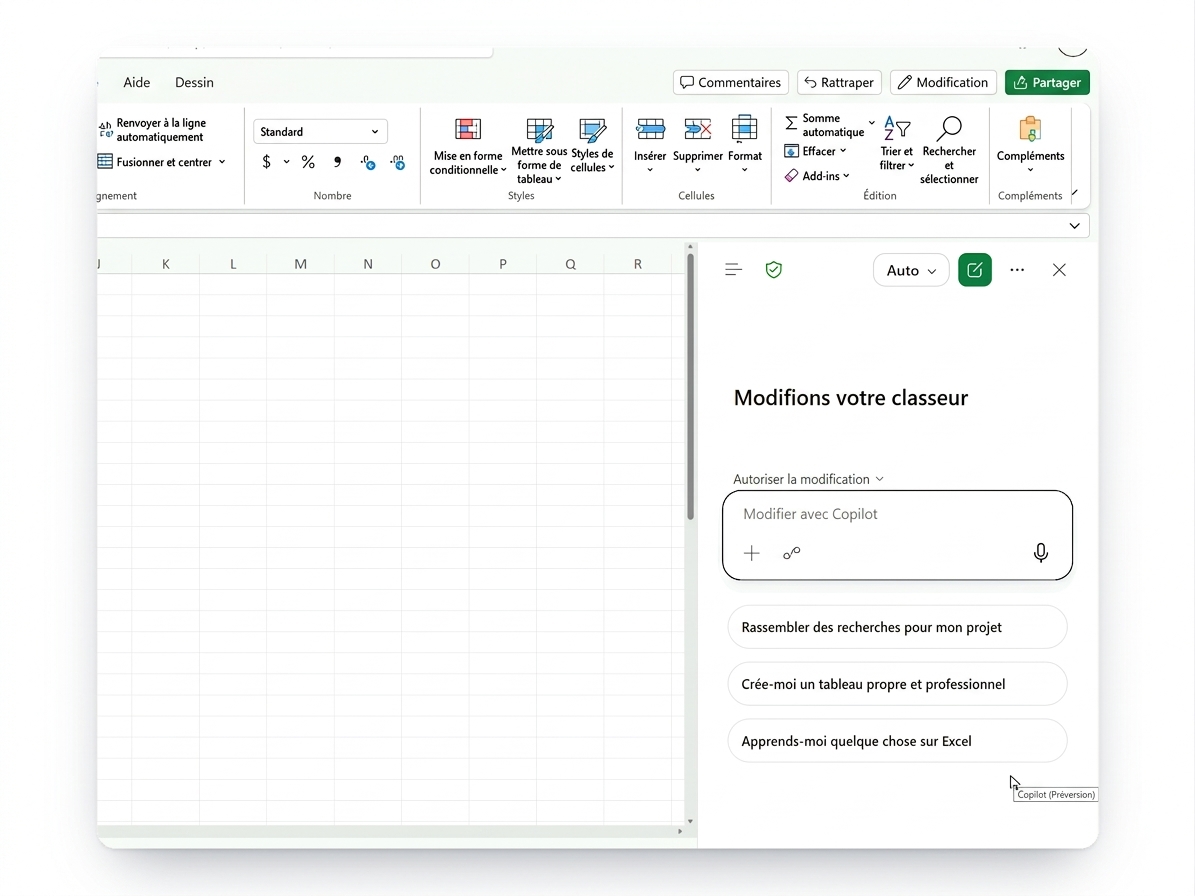
Task: Expand the Supprimer dropdown arrow
Action: tap(697, 170)
